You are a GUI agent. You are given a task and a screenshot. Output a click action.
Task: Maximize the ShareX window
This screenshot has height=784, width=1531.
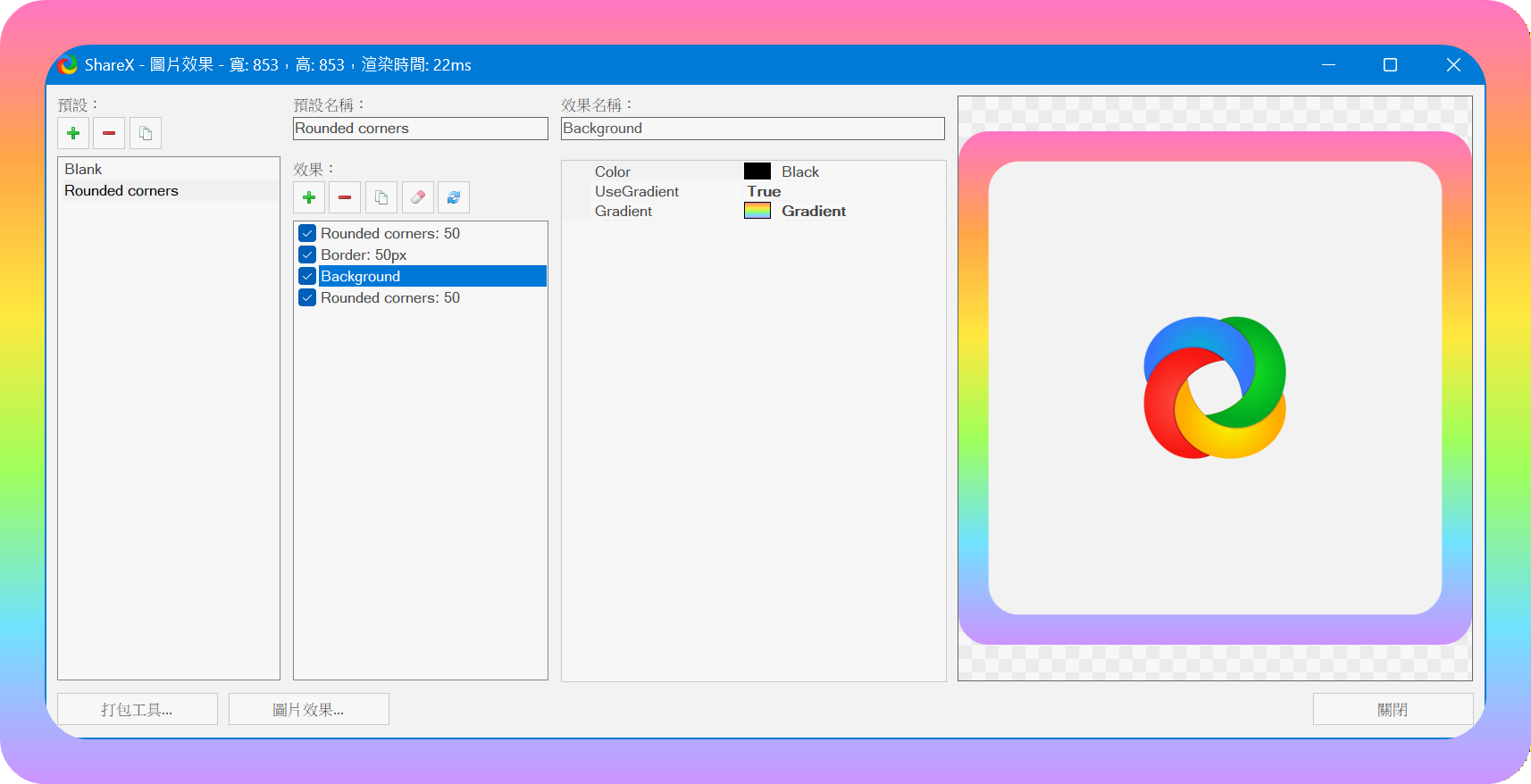(1390, 65)
